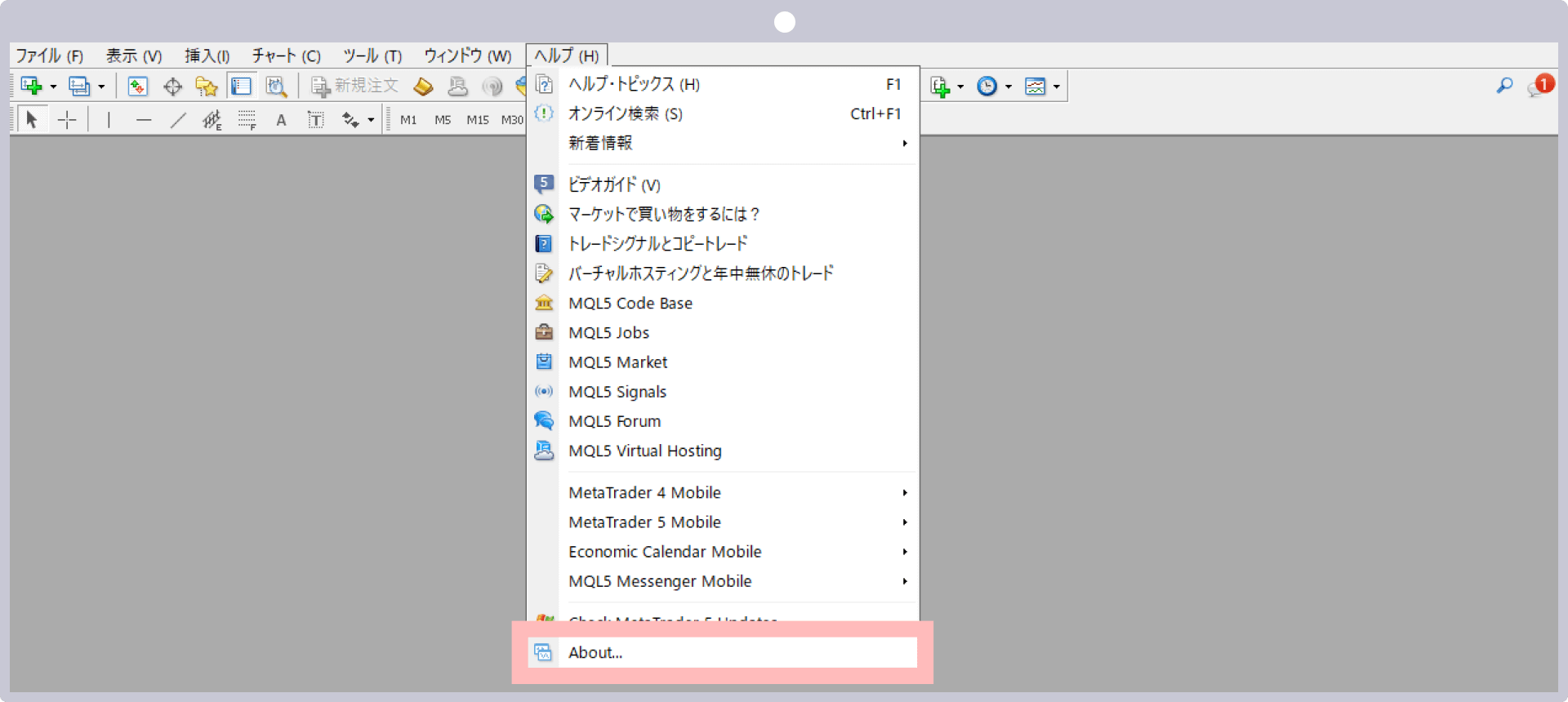Select the text 'A' tool
This screenshot has height=702, width=1568.
(281, 120)
